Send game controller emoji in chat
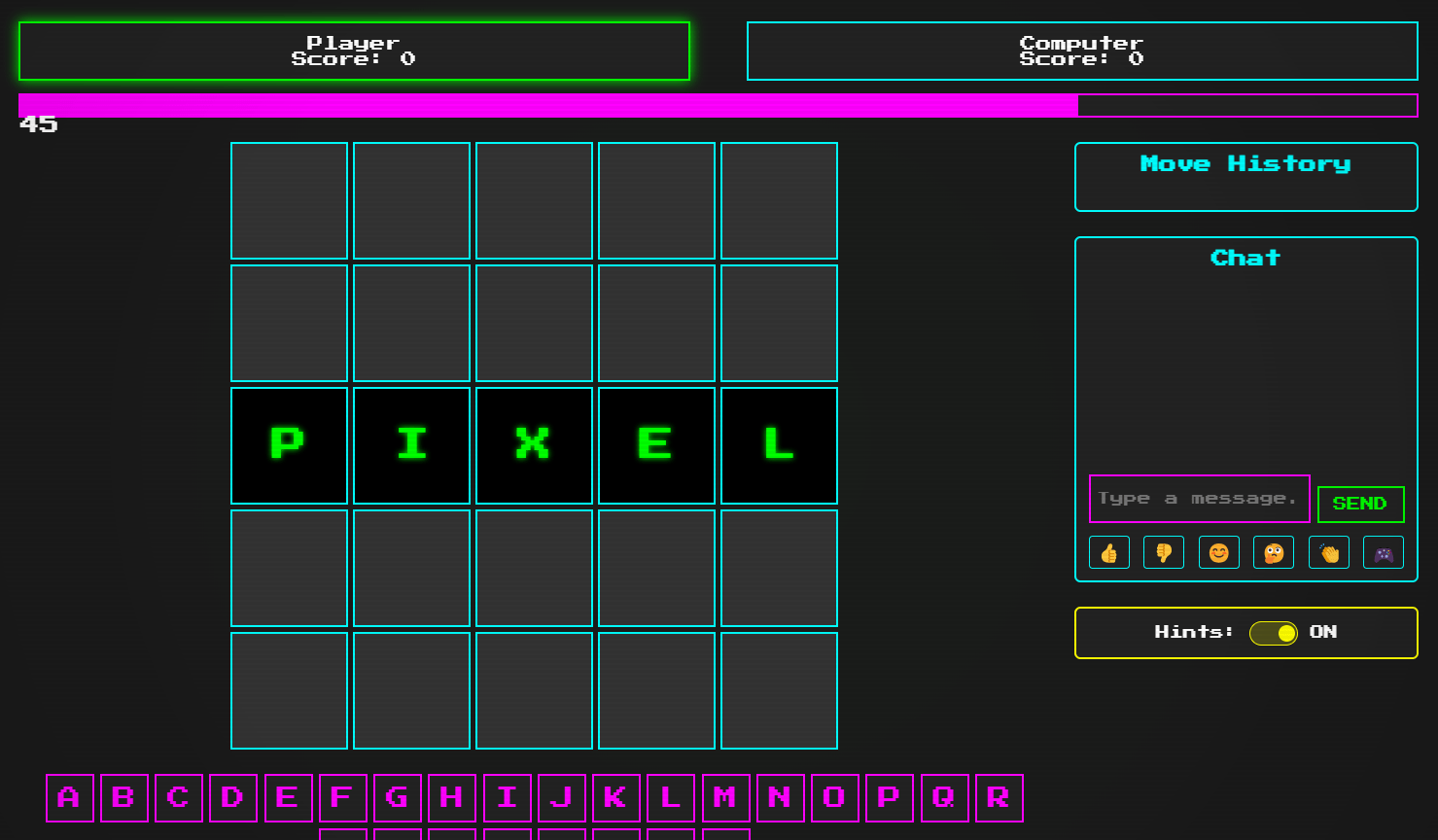The height and width of the screenshot is (840, 1438). pyautogui.click(x=1384, y=553)
